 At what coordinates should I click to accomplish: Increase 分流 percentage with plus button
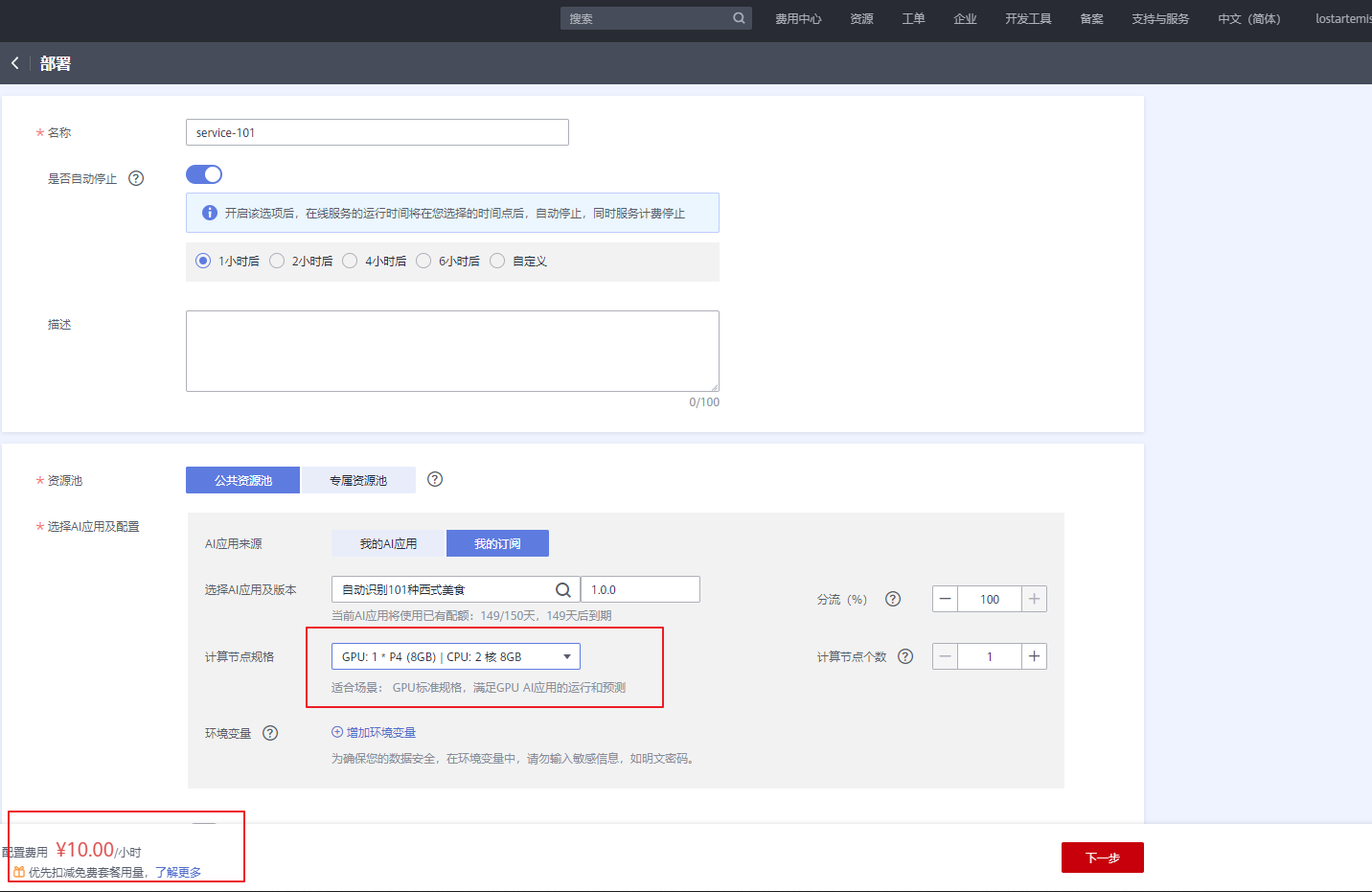(x=1035, y=599)
